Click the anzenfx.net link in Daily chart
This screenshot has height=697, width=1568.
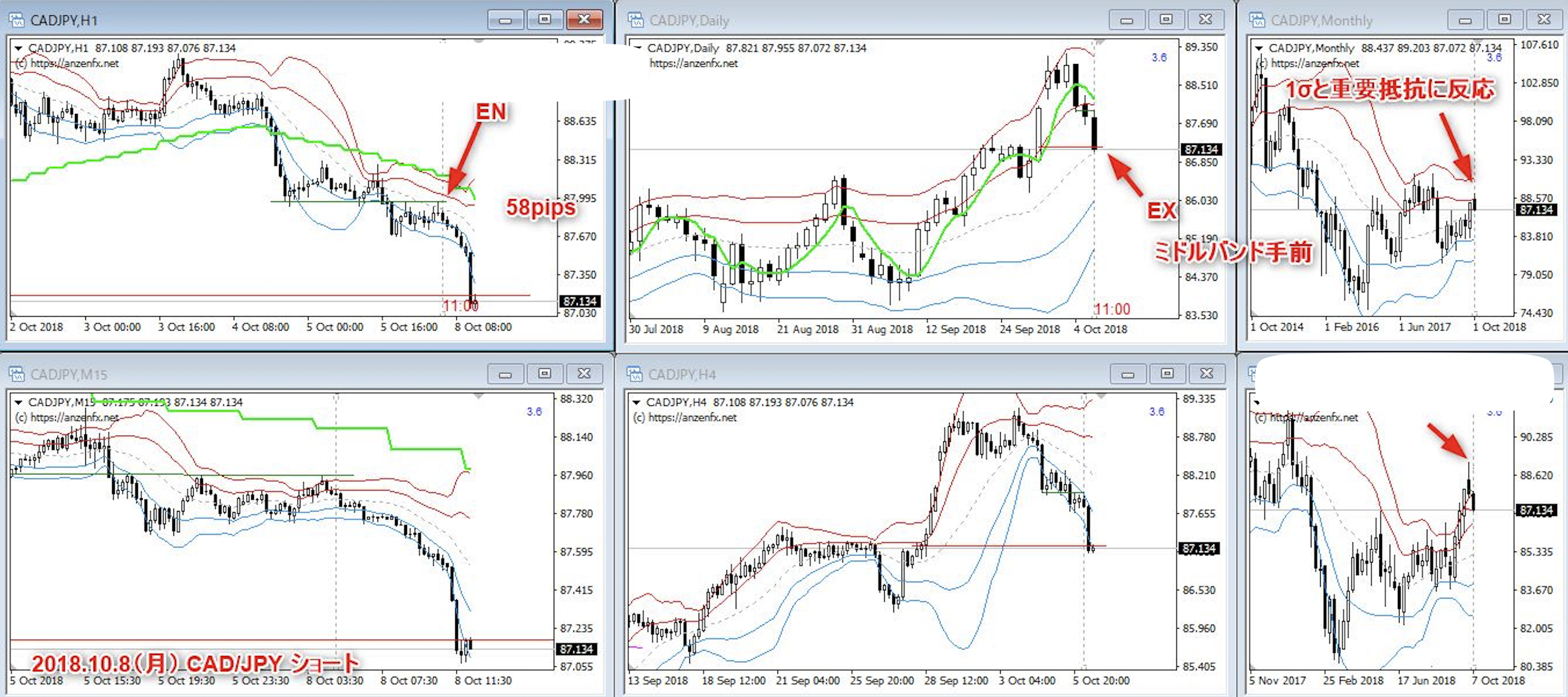coord(693,63)
